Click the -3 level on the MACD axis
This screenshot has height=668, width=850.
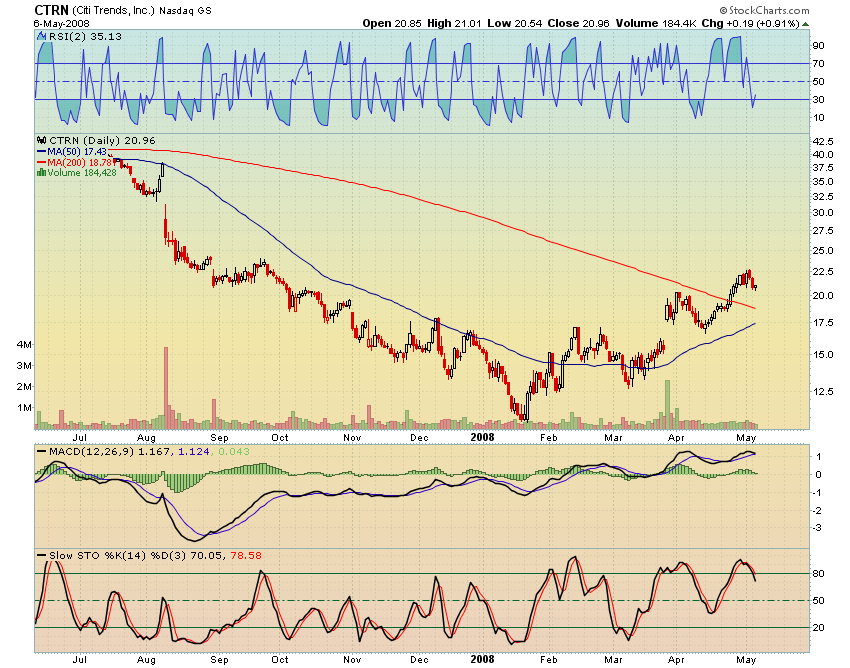[x=818, y=528]
